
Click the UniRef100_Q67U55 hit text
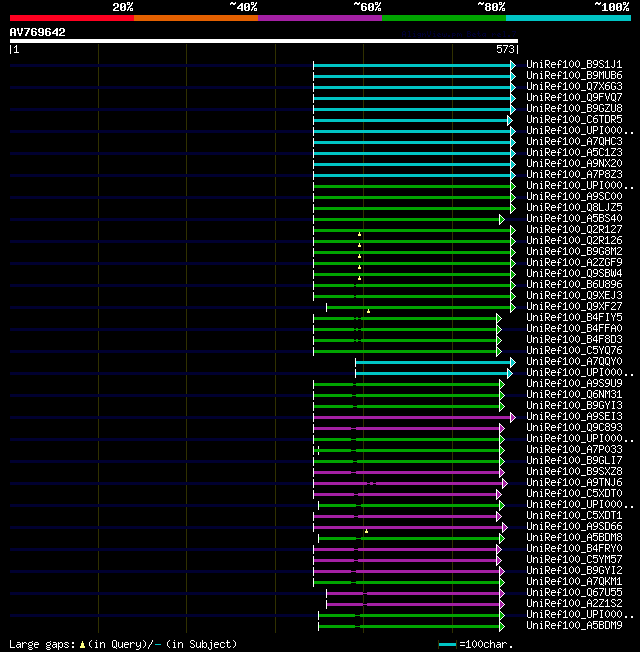pos(574,593)
